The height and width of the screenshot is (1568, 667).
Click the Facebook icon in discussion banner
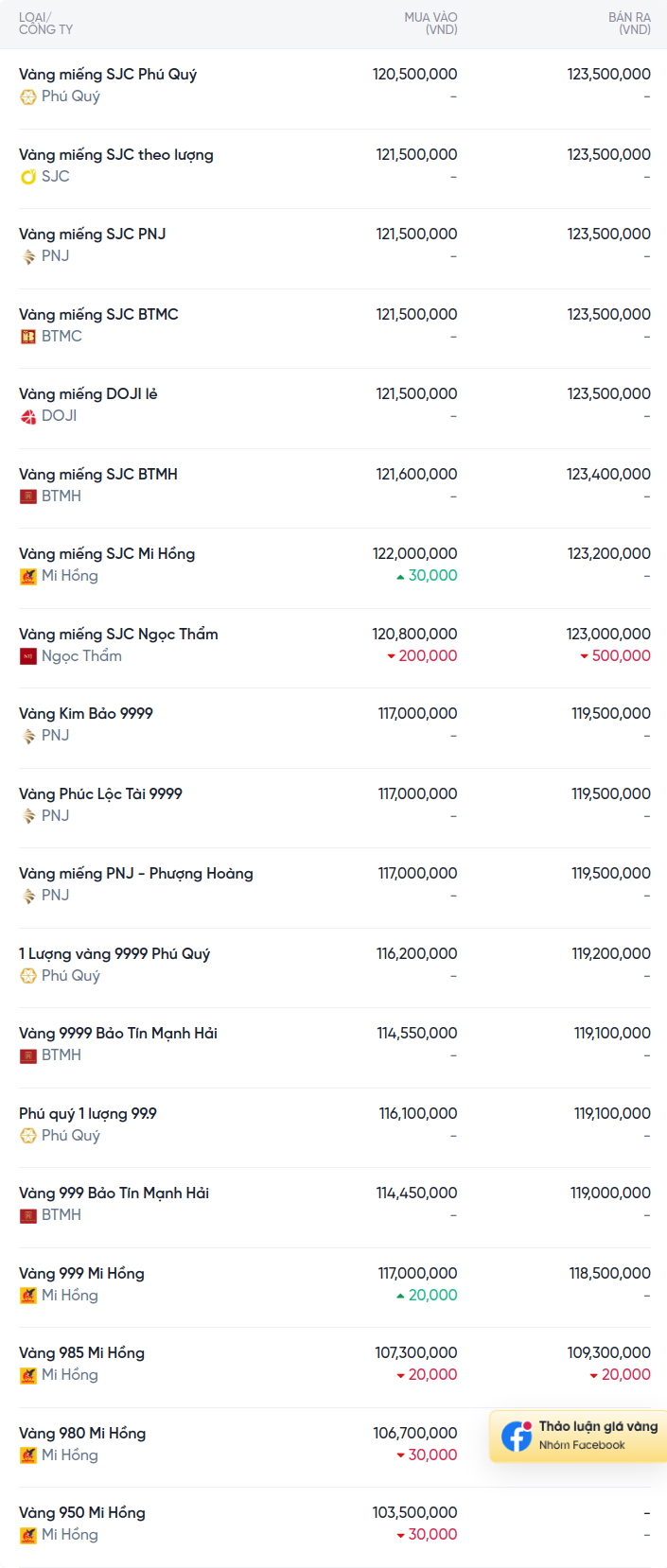[517, 1436]
